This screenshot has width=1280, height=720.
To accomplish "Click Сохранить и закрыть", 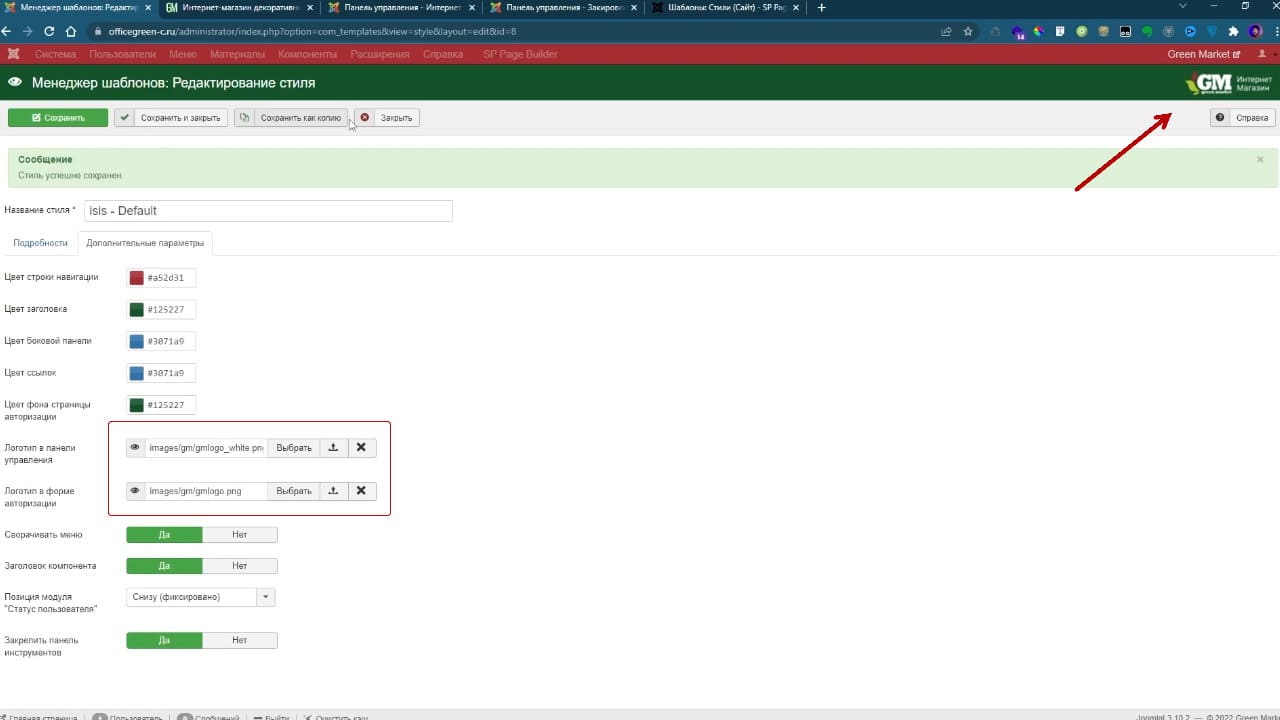I will click(171, 118).
